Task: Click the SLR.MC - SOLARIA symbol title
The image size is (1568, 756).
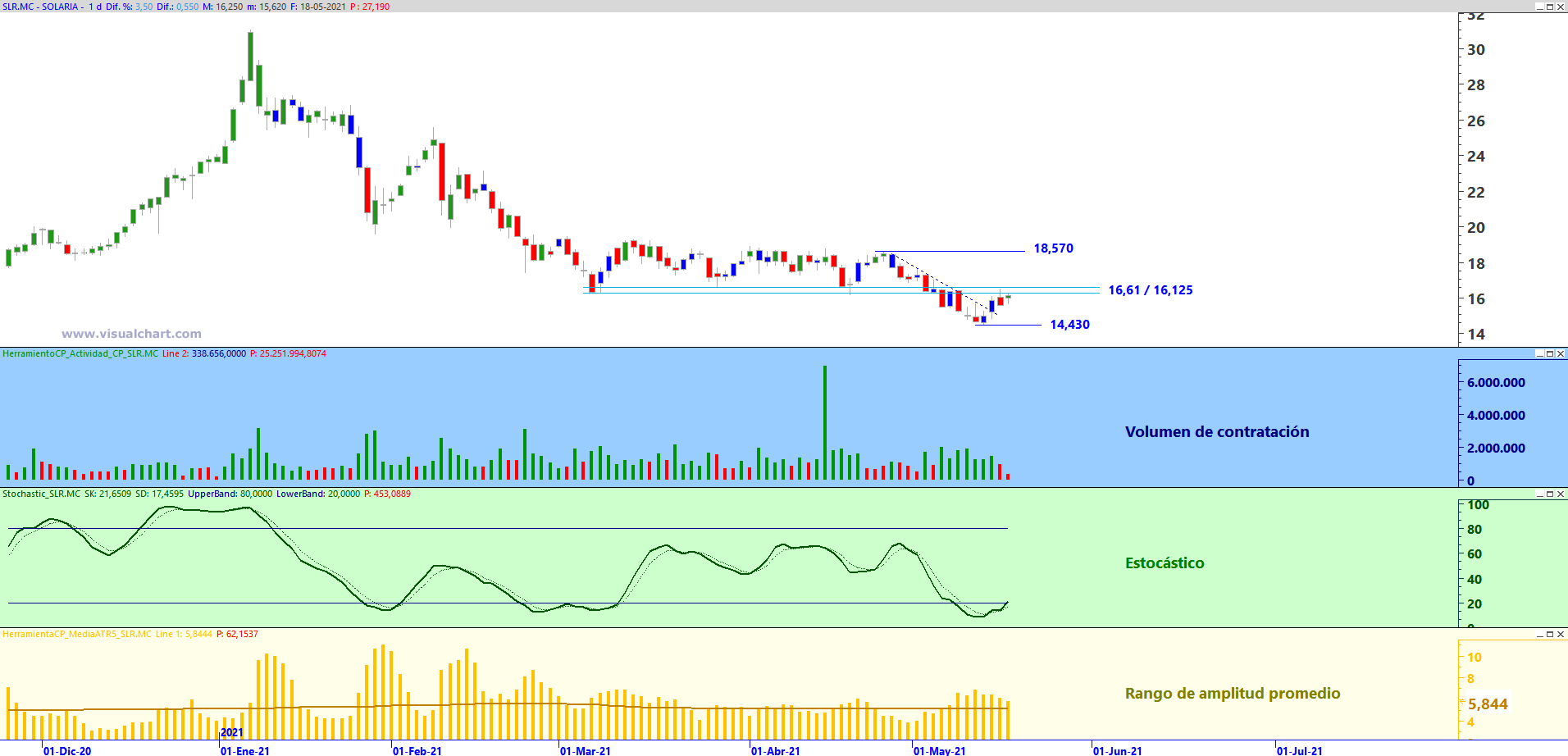Action: 40,7
